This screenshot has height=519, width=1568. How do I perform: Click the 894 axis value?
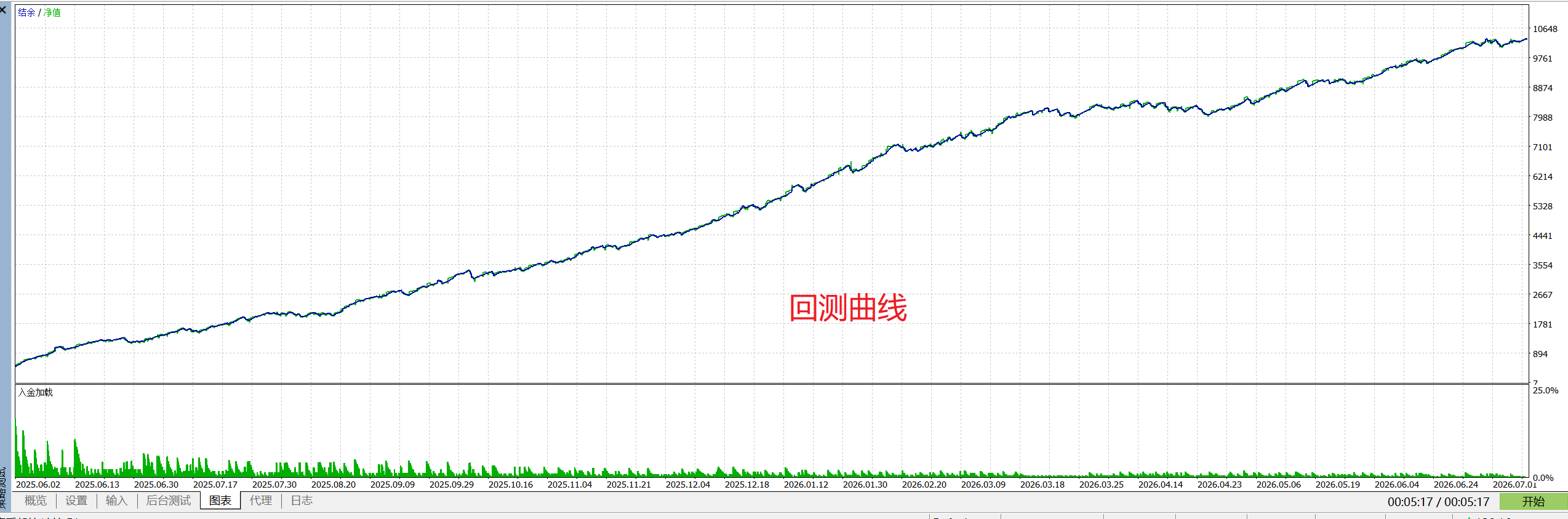click(1540, 354)
